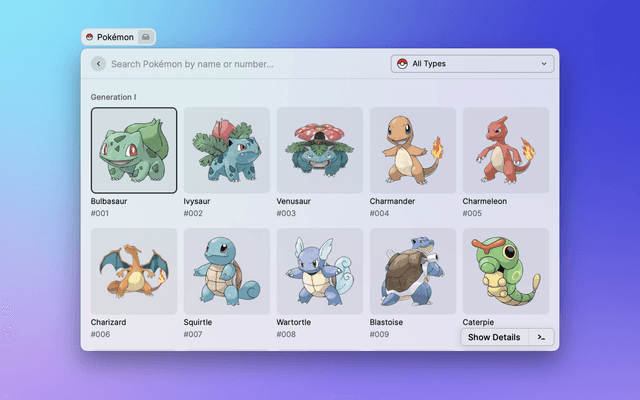The width and height of the screenshot is (640, 400).
Task: Open the All Types dropdown
Action: 472,64
